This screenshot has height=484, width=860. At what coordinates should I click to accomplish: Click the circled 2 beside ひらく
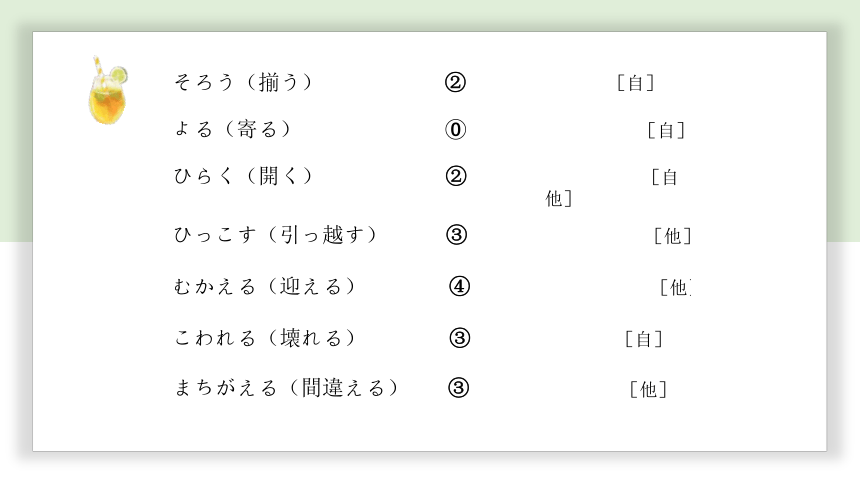pos(456,176)
